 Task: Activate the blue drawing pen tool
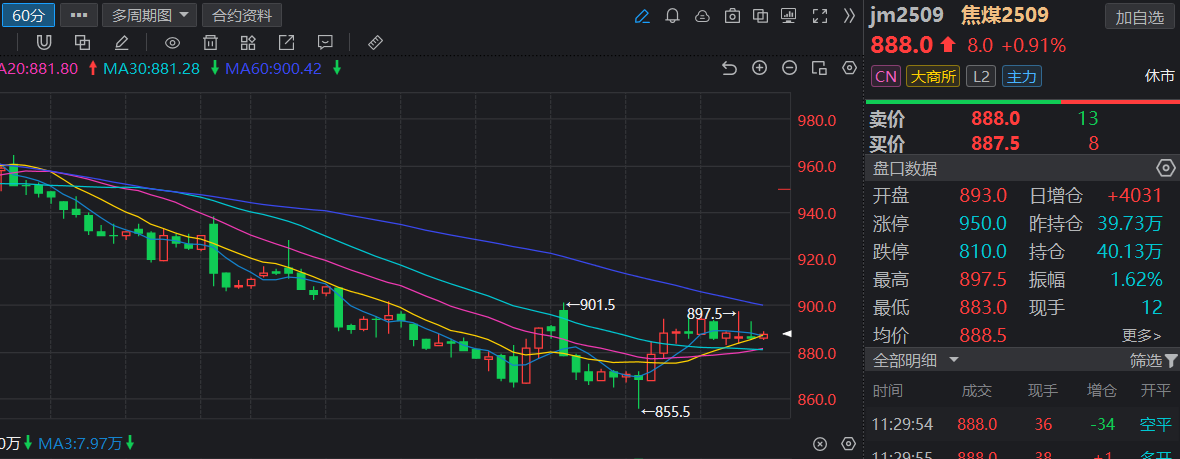pyautogui.click(x=642, y=16)
